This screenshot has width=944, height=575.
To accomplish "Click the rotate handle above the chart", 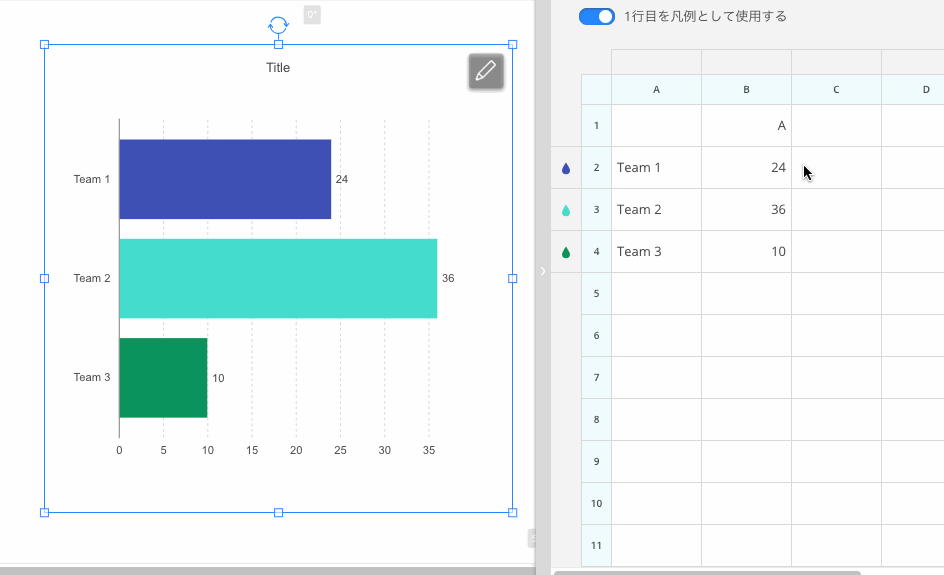I will (x=278, y=25).
